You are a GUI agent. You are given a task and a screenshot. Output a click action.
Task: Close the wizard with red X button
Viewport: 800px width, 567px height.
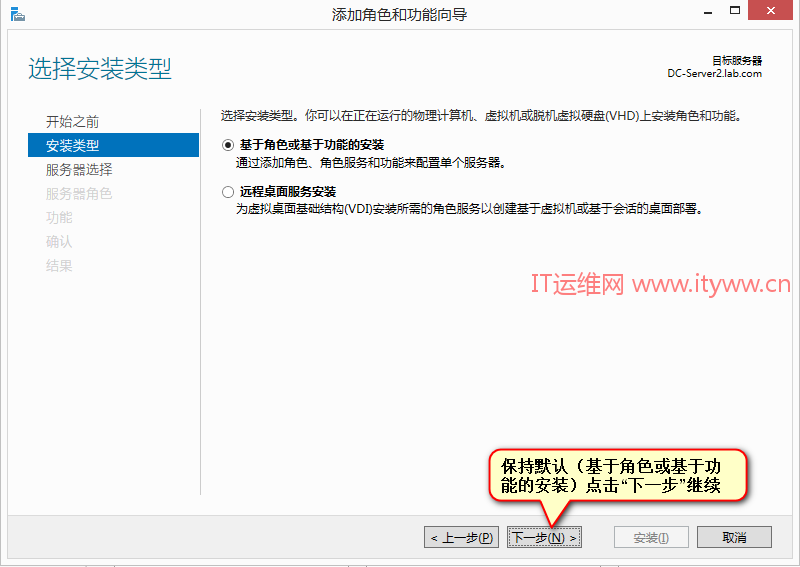click(x=770, y=10)
